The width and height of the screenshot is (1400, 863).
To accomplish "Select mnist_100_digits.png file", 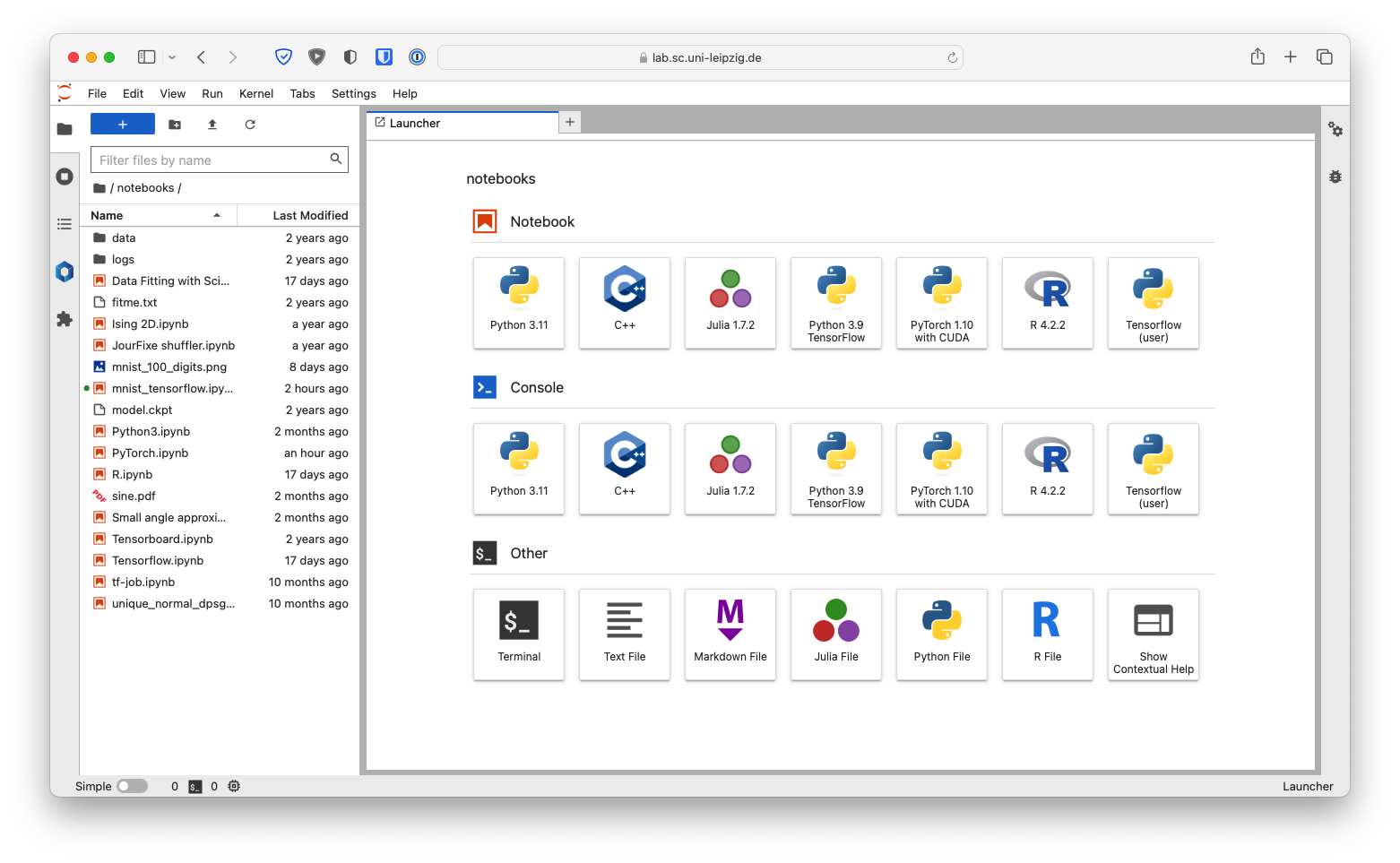I will 220,367.
